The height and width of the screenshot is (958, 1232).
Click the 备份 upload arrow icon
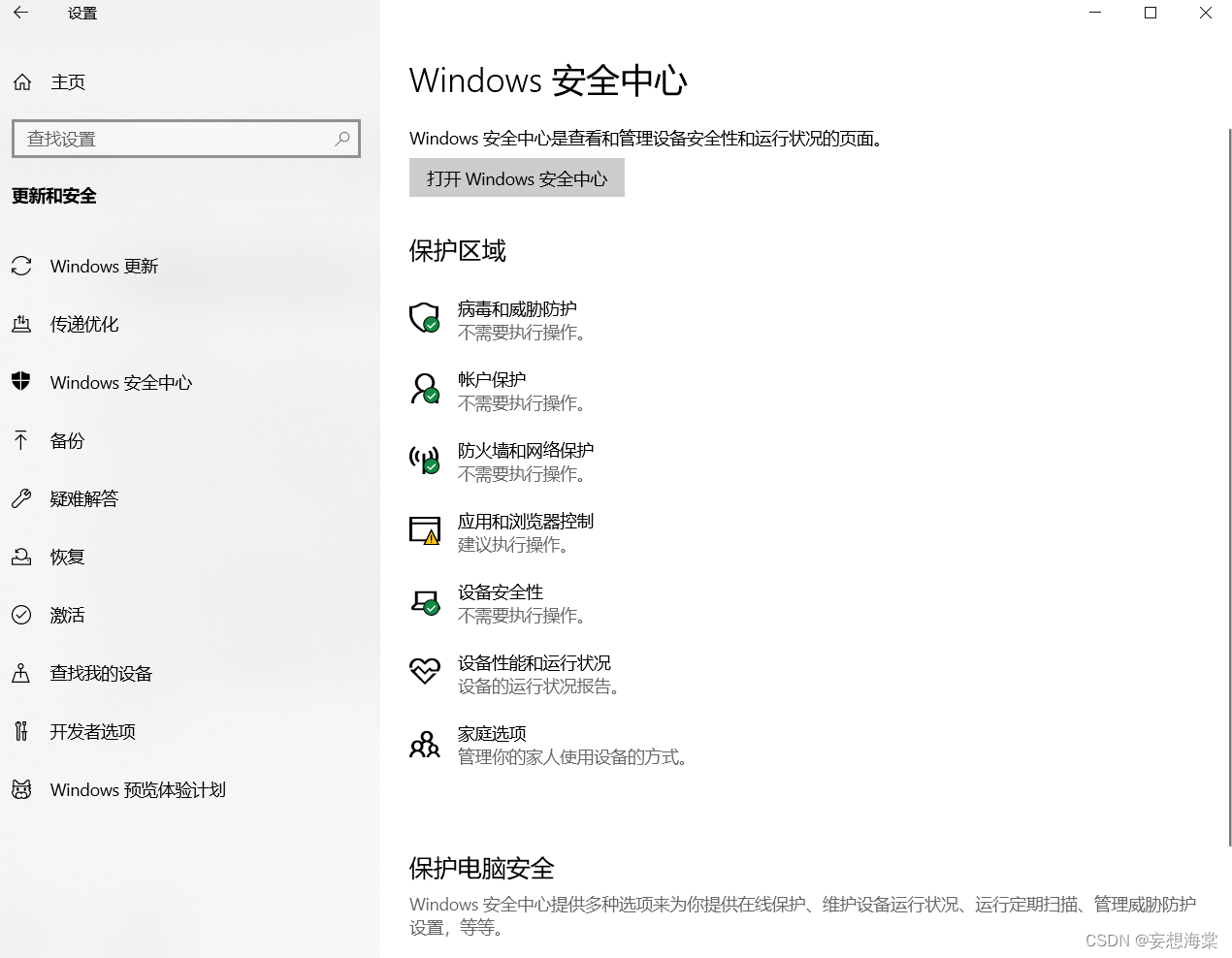[x=21, y=440]
